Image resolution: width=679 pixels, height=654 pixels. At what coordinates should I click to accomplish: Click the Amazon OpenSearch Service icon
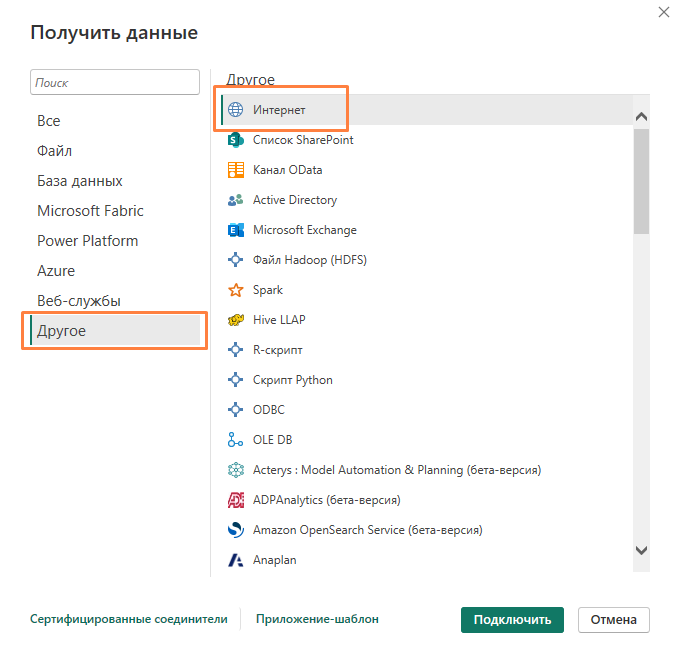tap(236, 530)
